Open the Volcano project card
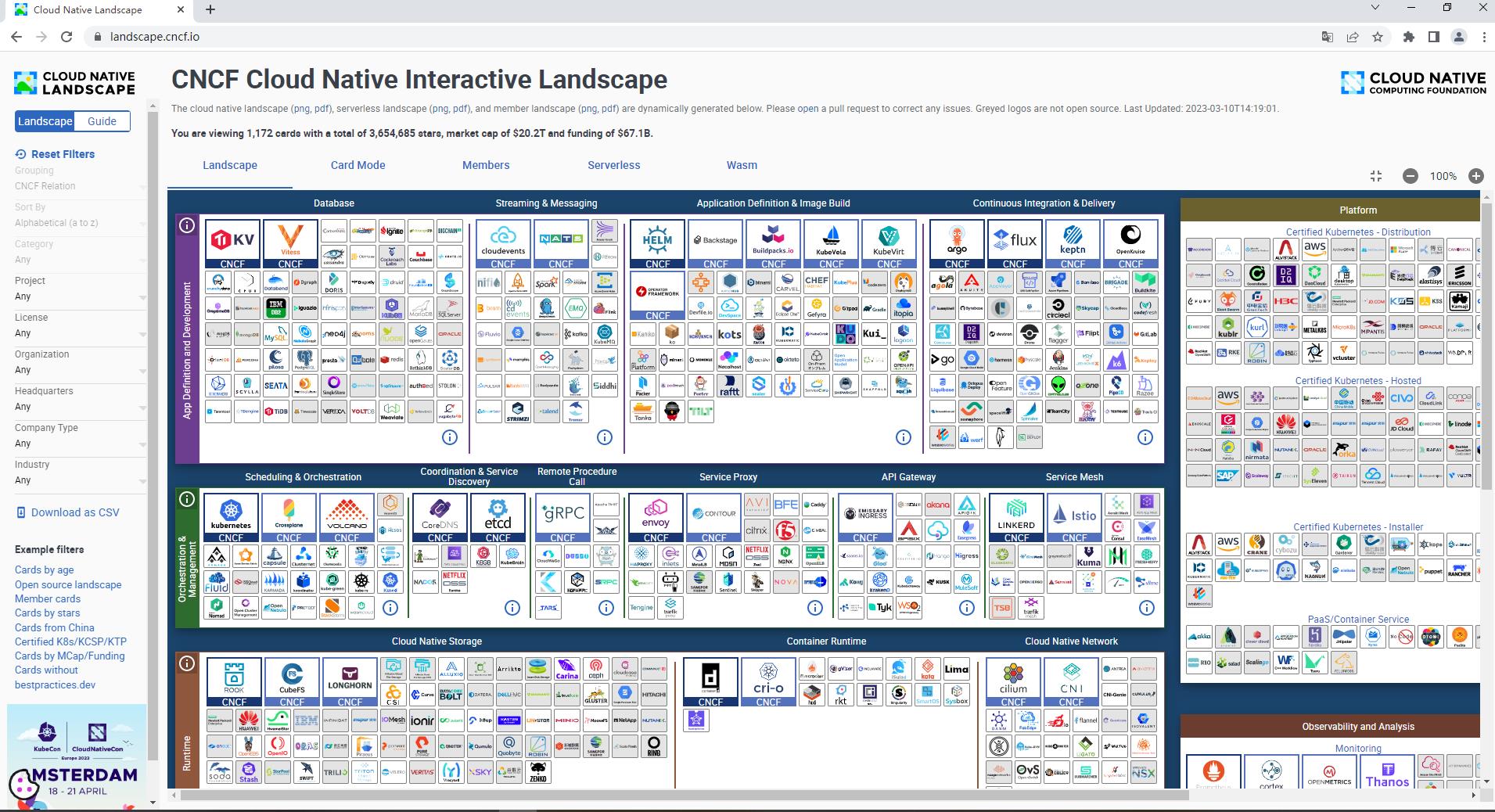This screenshot has height=812, width=1495. (x=347, y=518)
